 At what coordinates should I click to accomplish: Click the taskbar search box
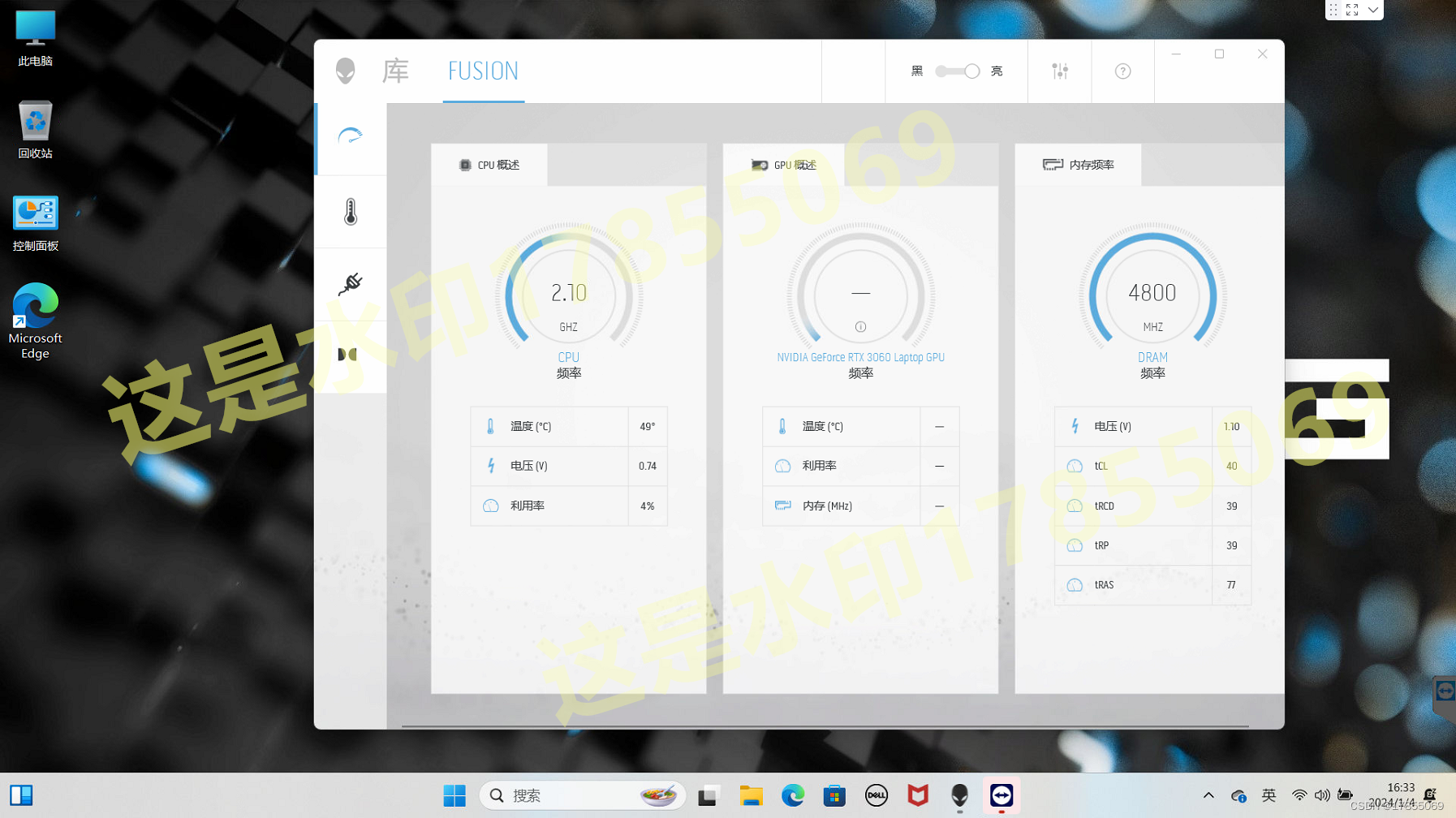(568, 796)
